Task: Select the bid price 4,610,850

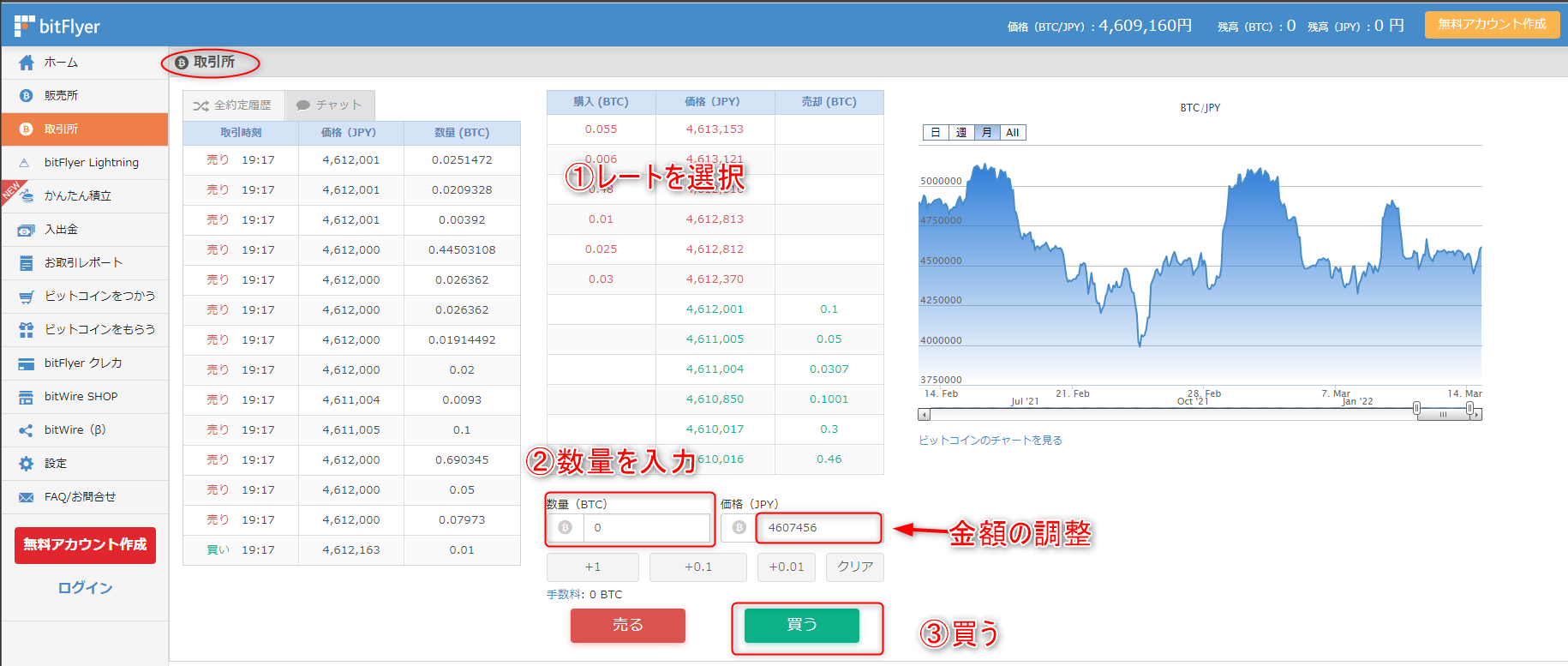Action: [x=715, y=399]
